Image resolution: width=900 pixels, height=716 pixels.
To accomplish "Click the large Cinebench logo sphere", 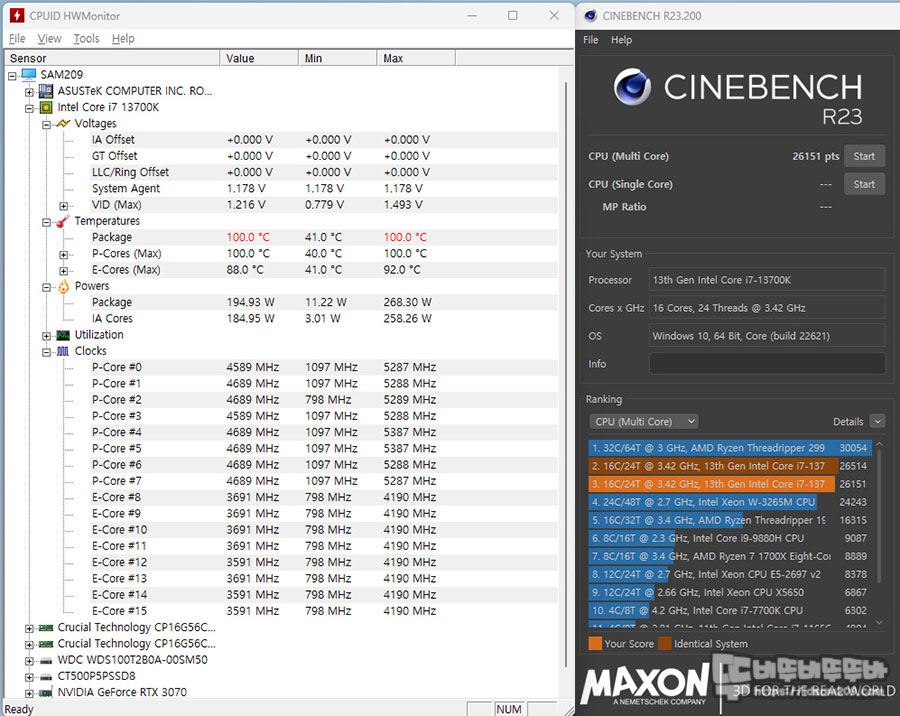I will coord(632,87).
